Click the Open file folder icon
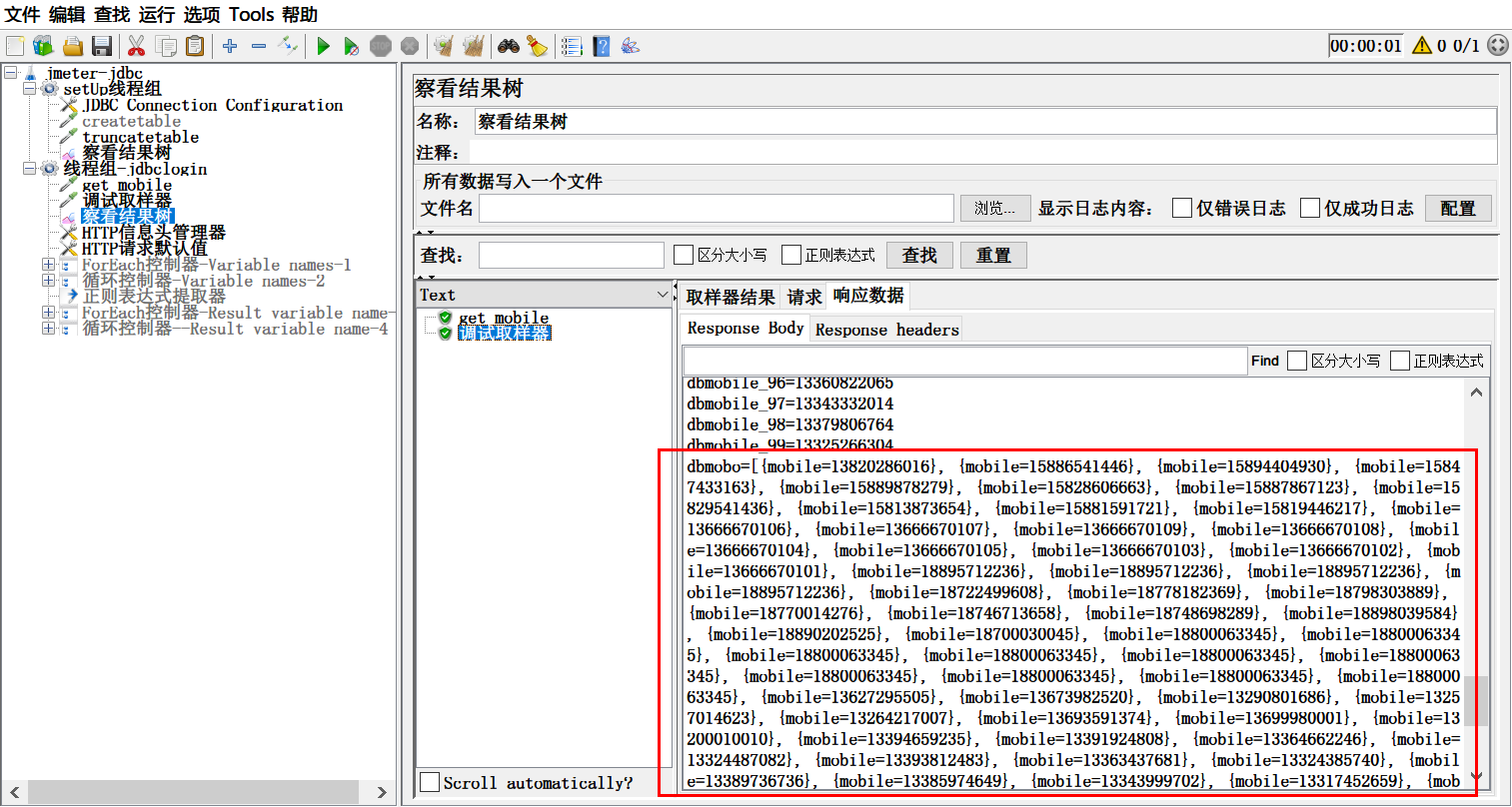Screen dimensions: 1512x807 [72, 46]
